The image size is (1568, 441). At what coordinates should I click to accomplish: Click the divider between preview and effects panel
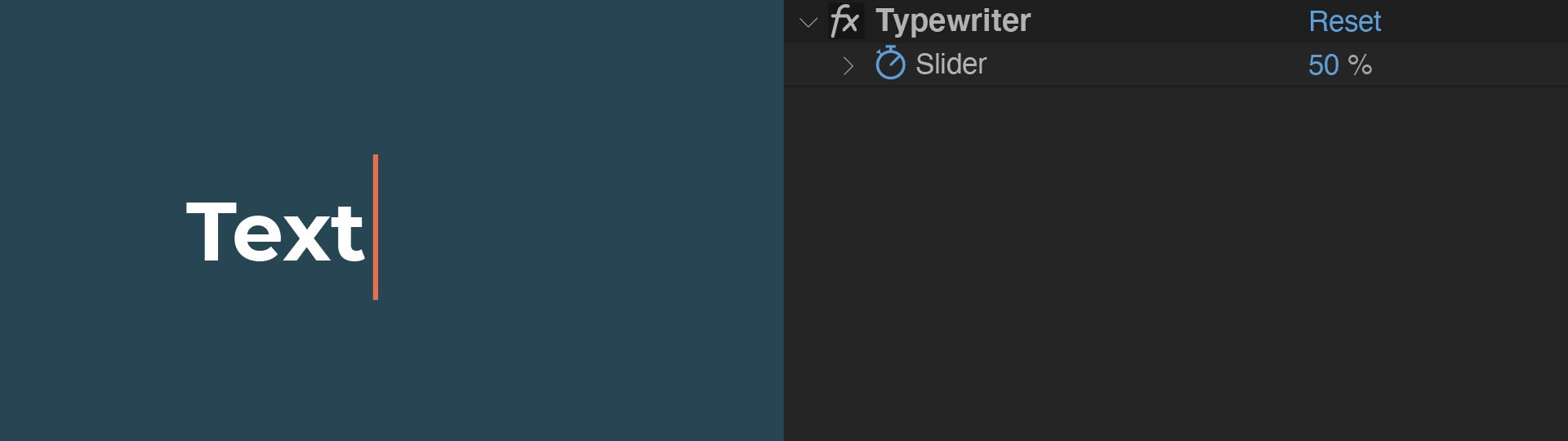coord(784,245)
